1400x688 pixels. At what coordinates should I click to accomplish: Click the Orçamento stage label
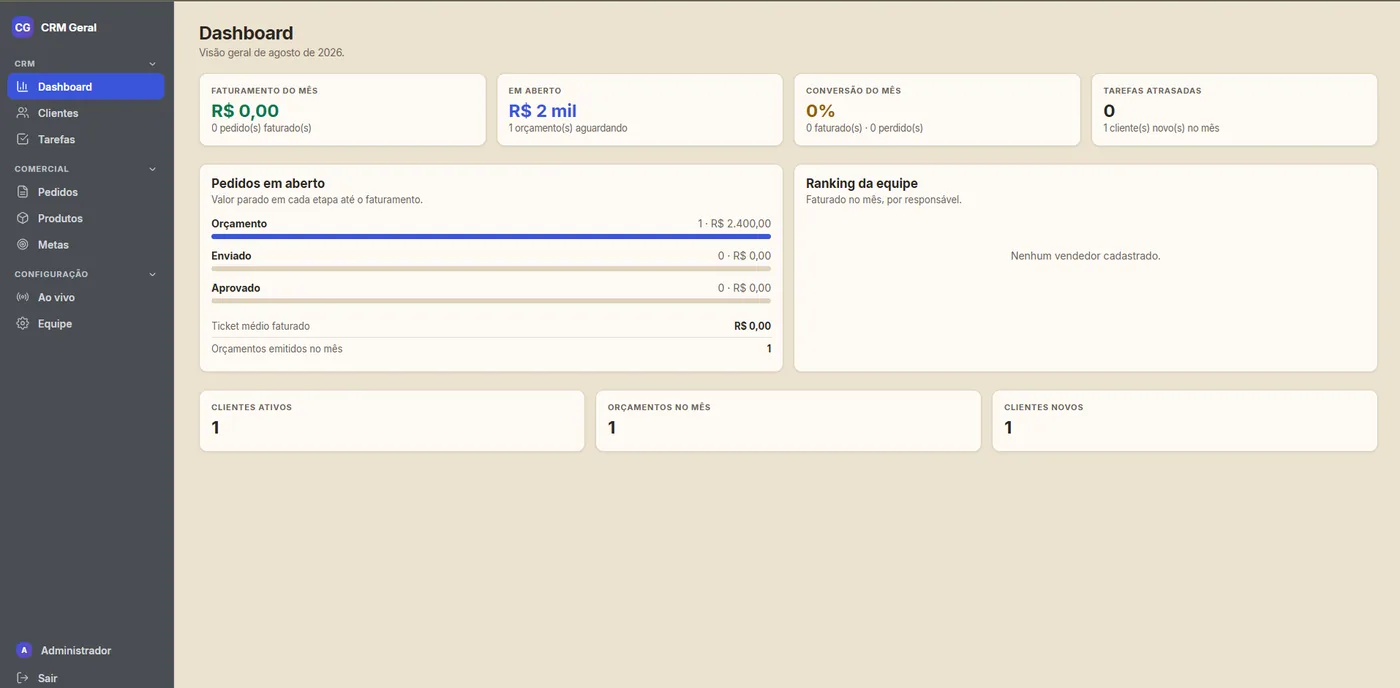point(239,224)
